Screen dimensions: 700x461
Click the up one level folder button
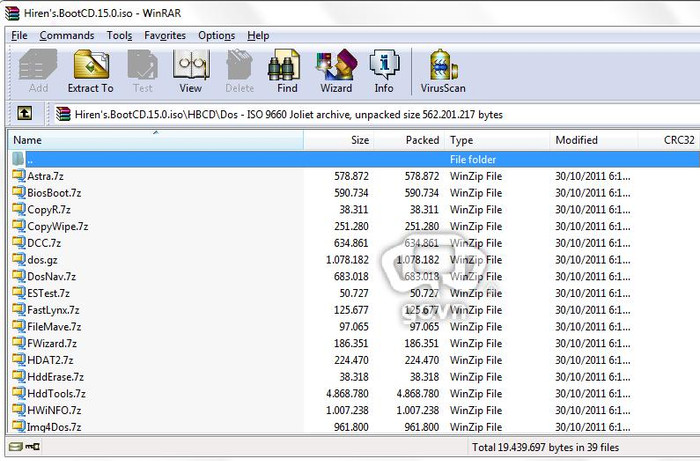24,114
